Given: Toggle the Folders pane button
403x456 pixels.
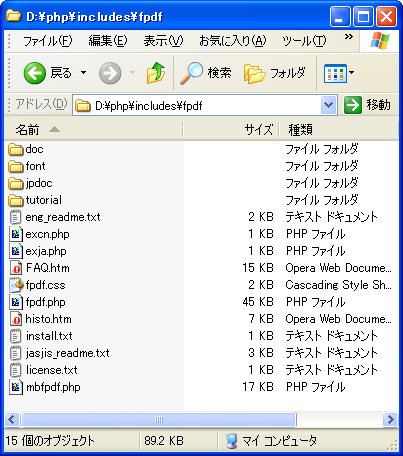Looking at the screenshot, I should (x=275, y=73).
